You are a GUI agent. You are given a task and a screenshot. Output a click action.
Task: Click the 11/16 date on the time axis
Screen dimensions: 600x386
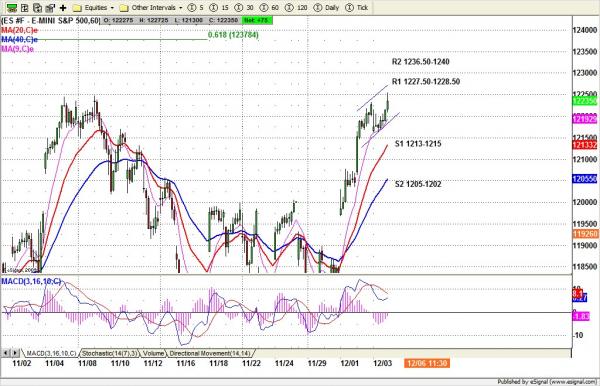tap(186, 363)
